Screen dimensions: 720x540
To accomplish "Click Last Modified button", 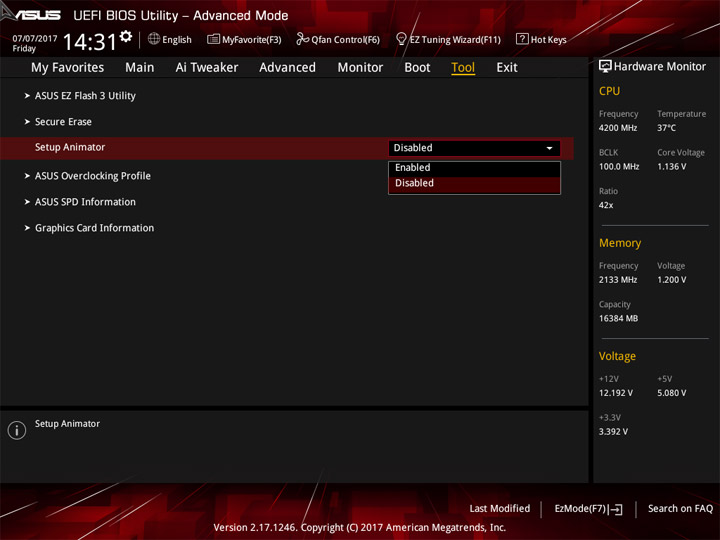I will point(500,509).
